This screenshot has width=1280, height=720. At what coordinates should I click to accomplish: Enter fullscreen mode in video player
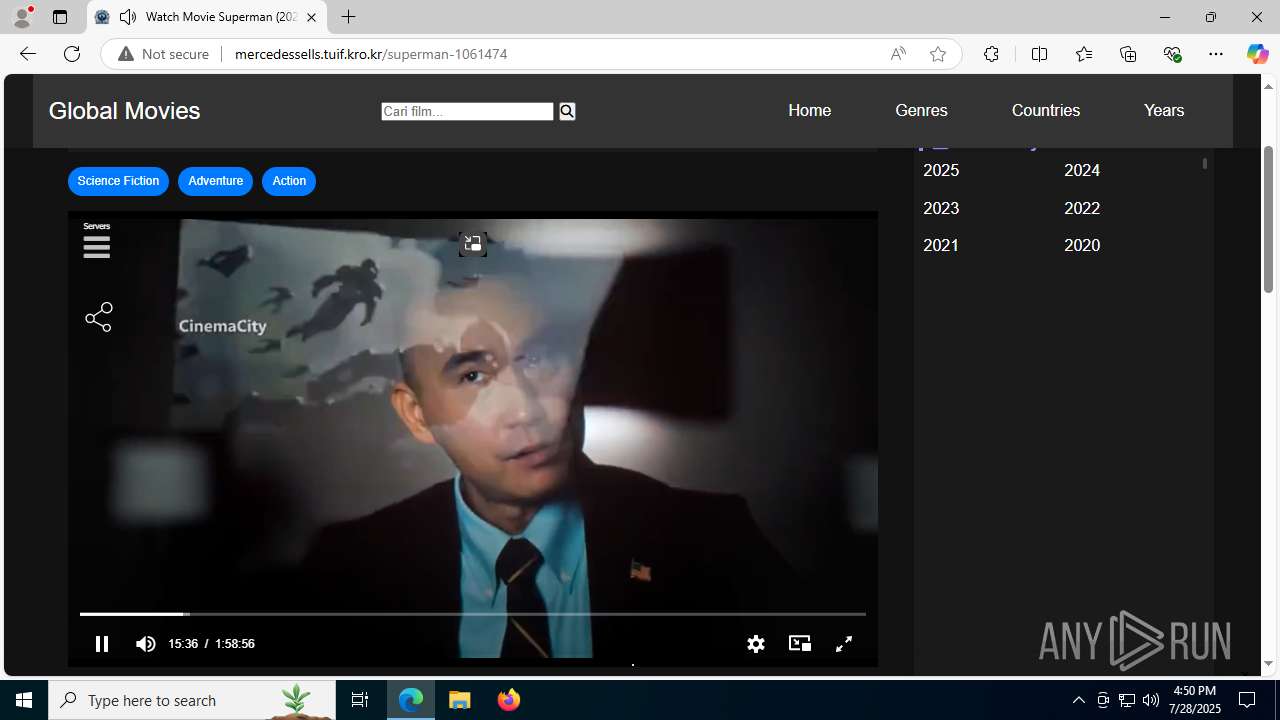[844, 644]
